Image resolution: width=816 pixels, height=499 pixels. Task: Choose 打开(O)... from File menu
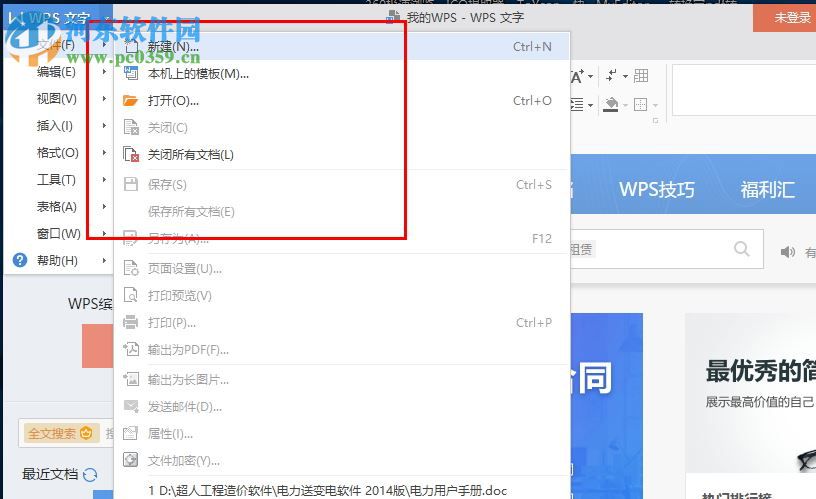tap(342, 100)
